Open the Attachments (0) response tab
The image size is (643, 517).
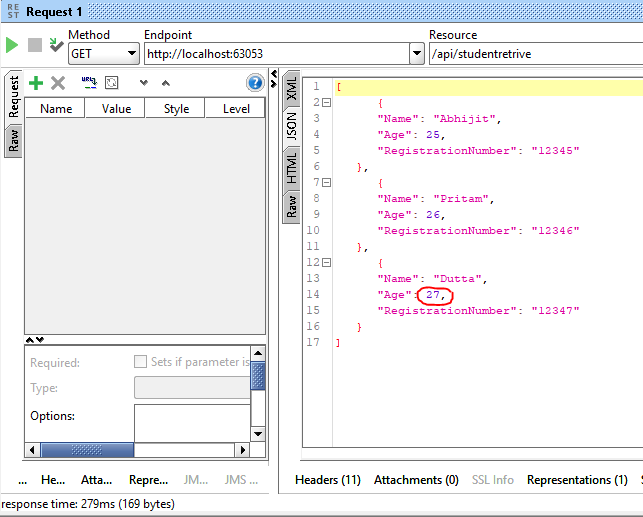pos(416,480)
